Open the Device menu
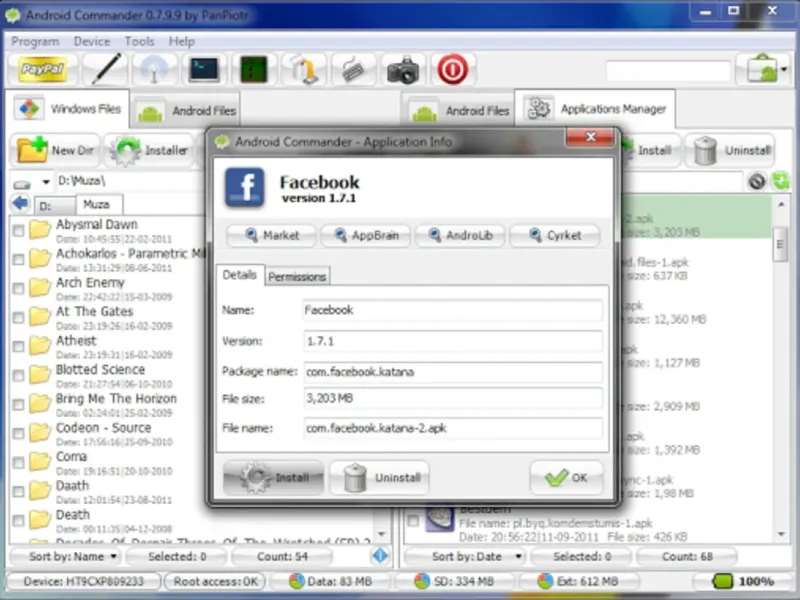The width and height of the screenshot is (800, 600). coord(92,41)
